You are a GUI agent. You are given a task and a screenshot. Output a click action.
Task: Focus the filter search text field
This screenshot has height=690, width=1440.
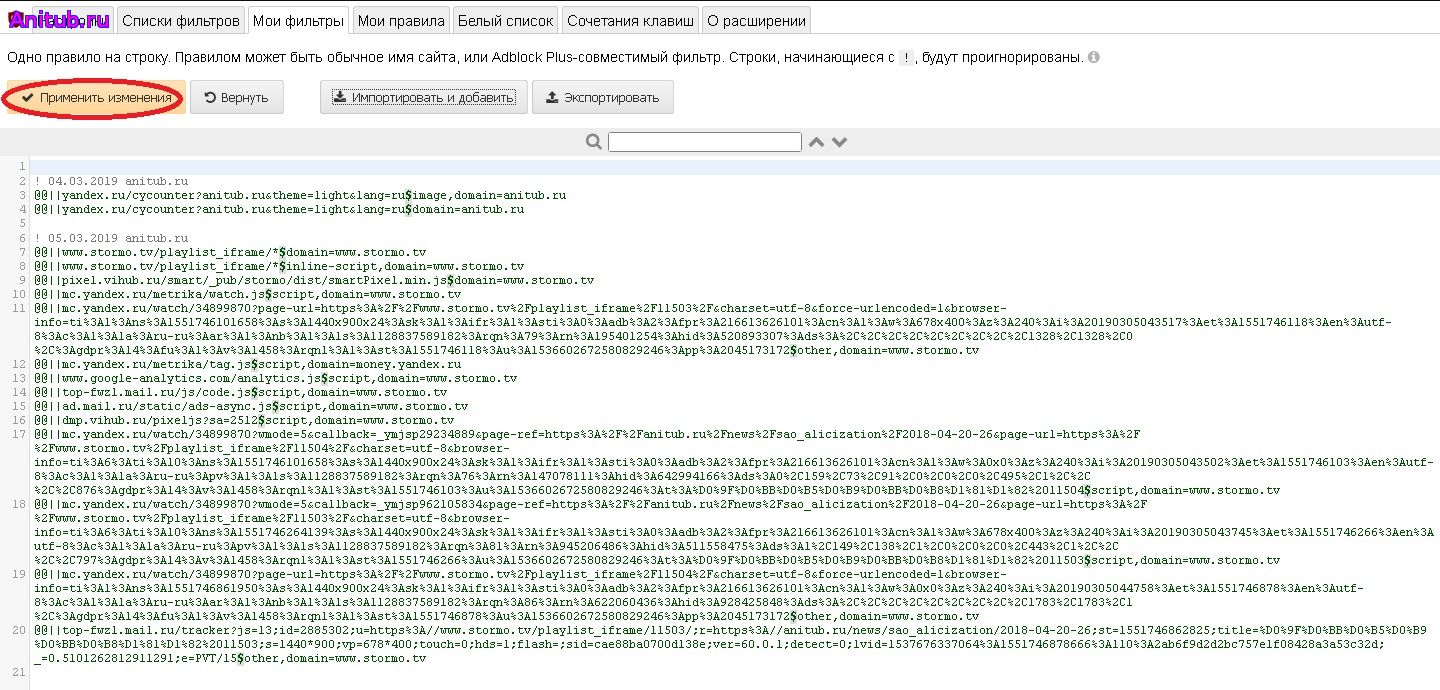704,142
